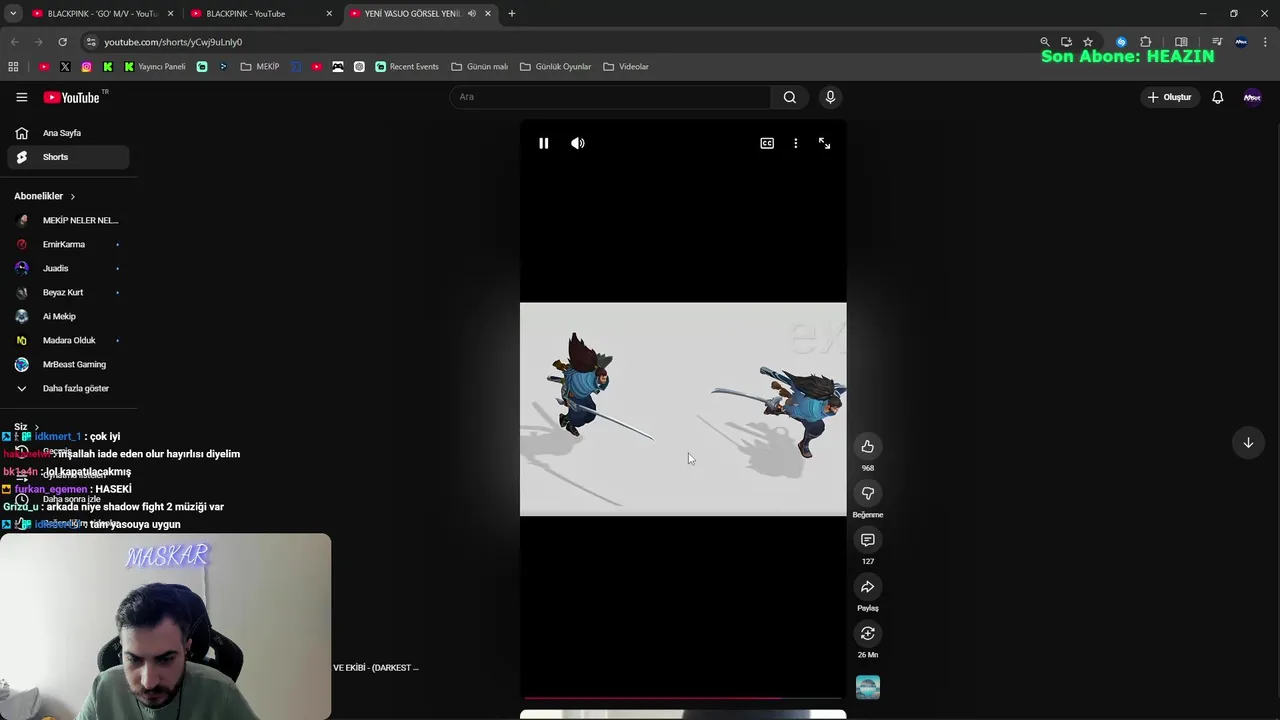The height and width of the screenshot is (720, 1280).
Task: Expand the Abonelikler section
Action: (x=45, y=196)
